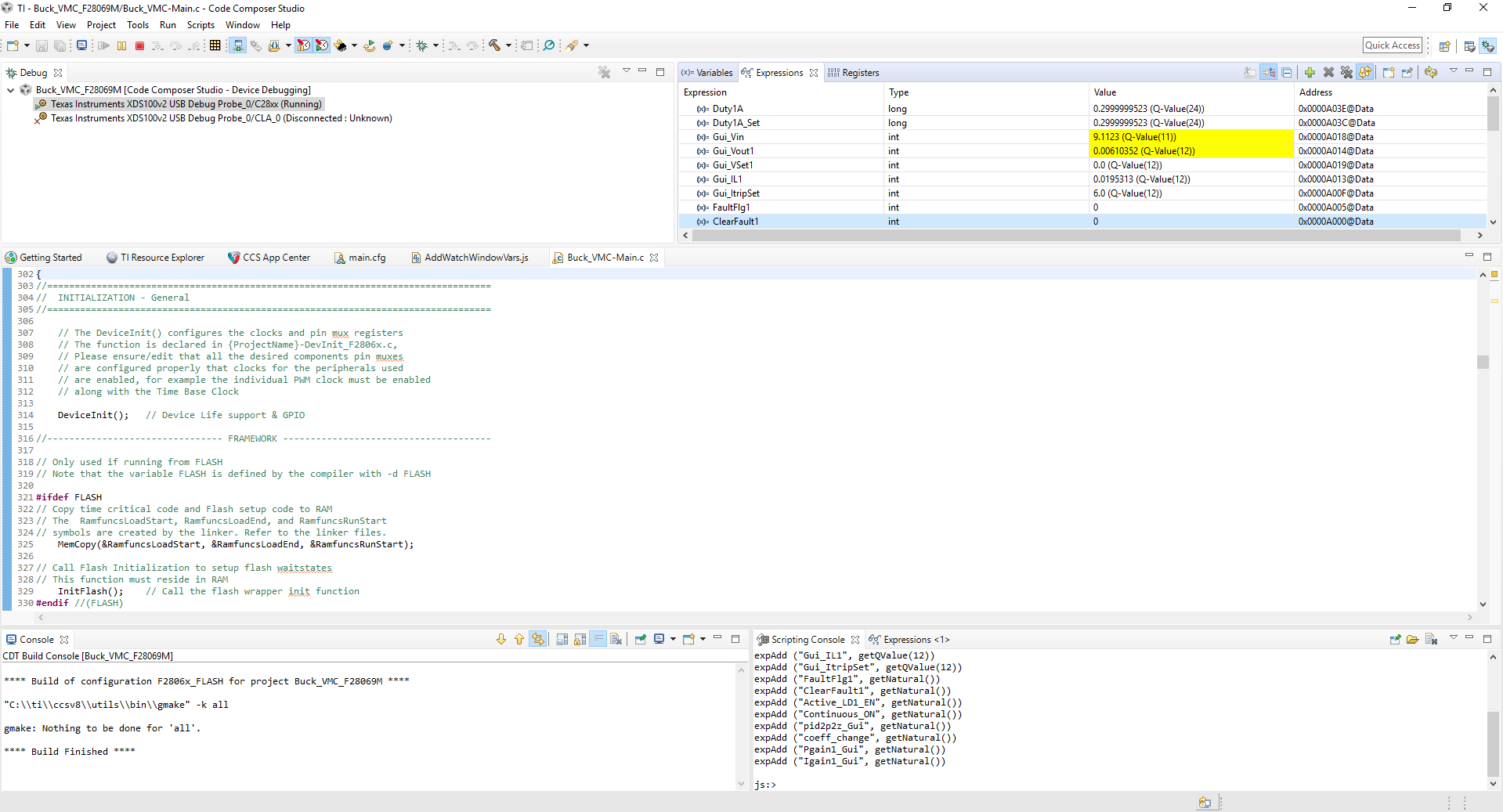Viewport: 1503px width, 812px height.
Task: Switch to the Registers tab
Action: (x=860, y=73)
